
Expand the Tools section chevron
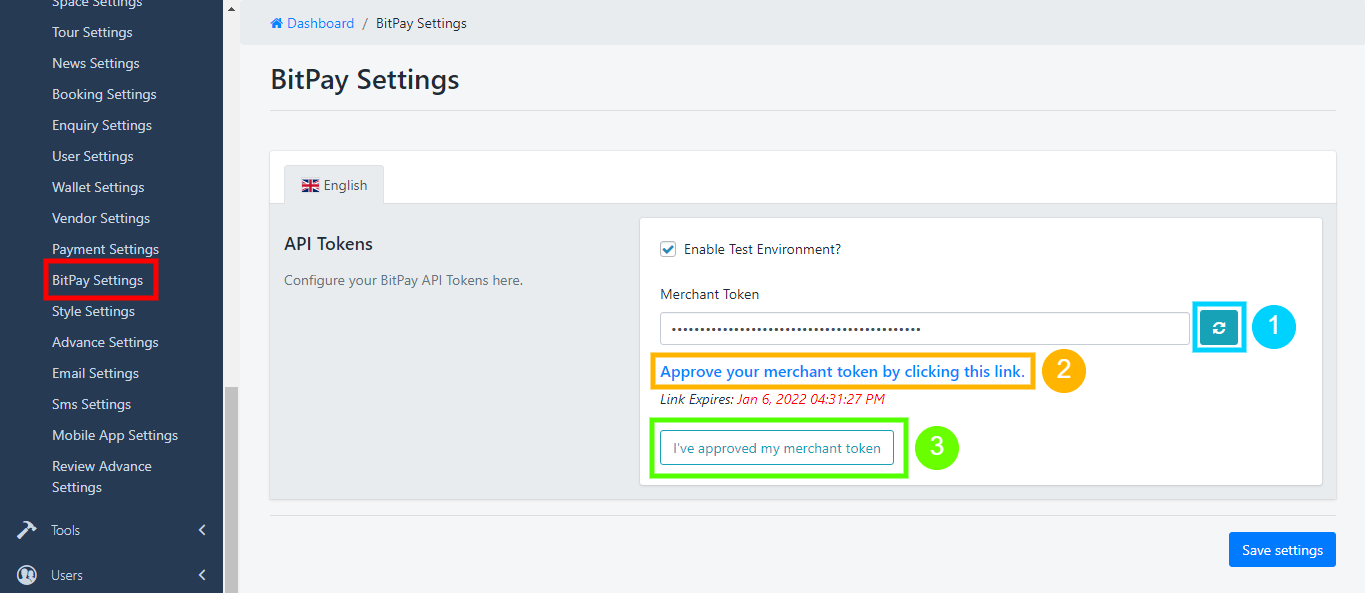201,530
